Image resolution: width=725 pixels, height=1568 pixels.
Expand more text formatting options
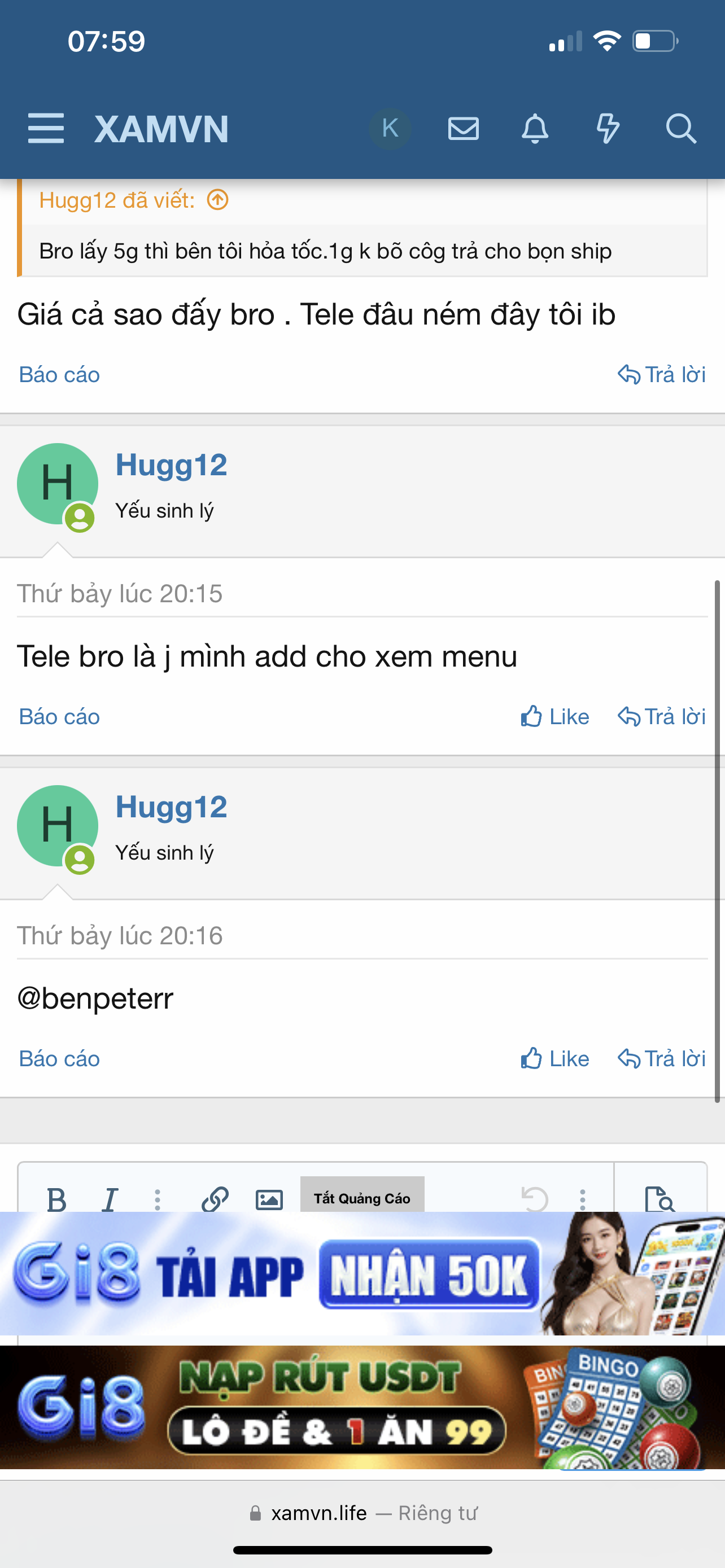tap(158, 1198)
